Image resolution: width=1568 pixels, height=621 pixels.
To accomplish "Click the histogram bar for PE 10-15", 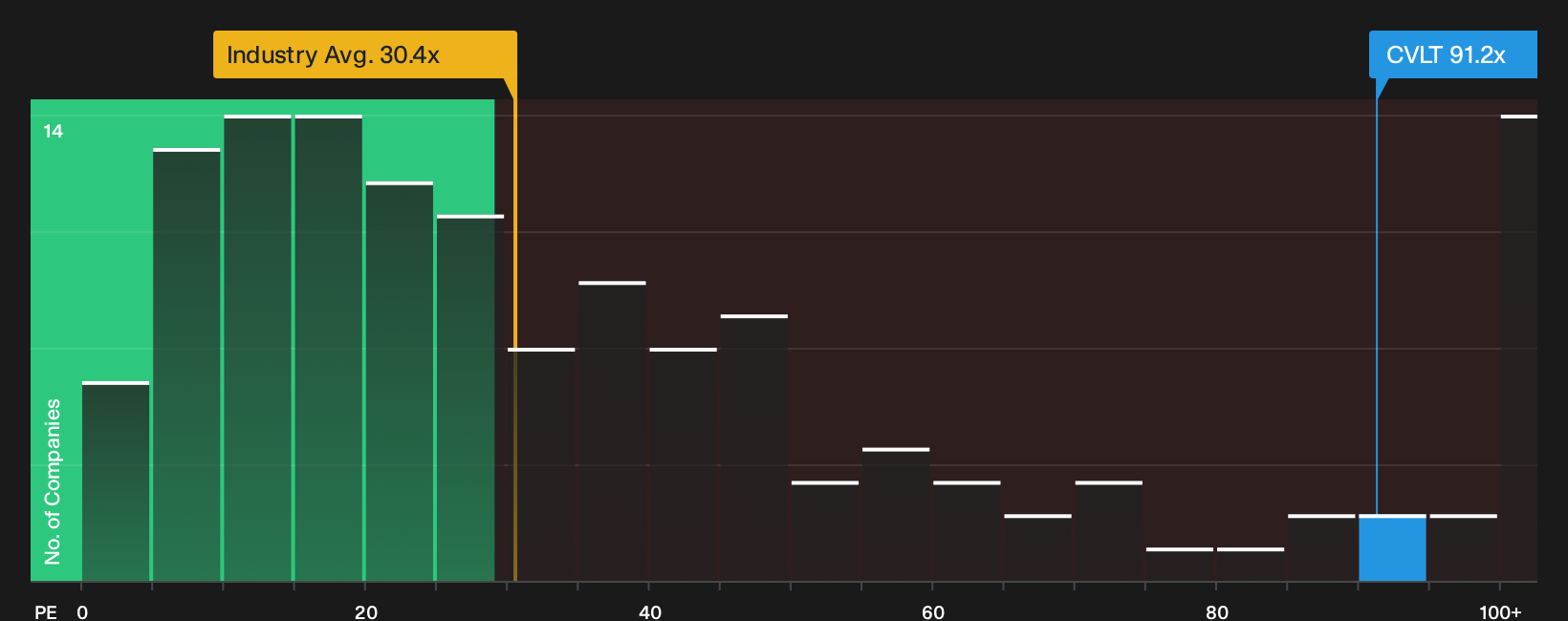I will pos(257,348).
